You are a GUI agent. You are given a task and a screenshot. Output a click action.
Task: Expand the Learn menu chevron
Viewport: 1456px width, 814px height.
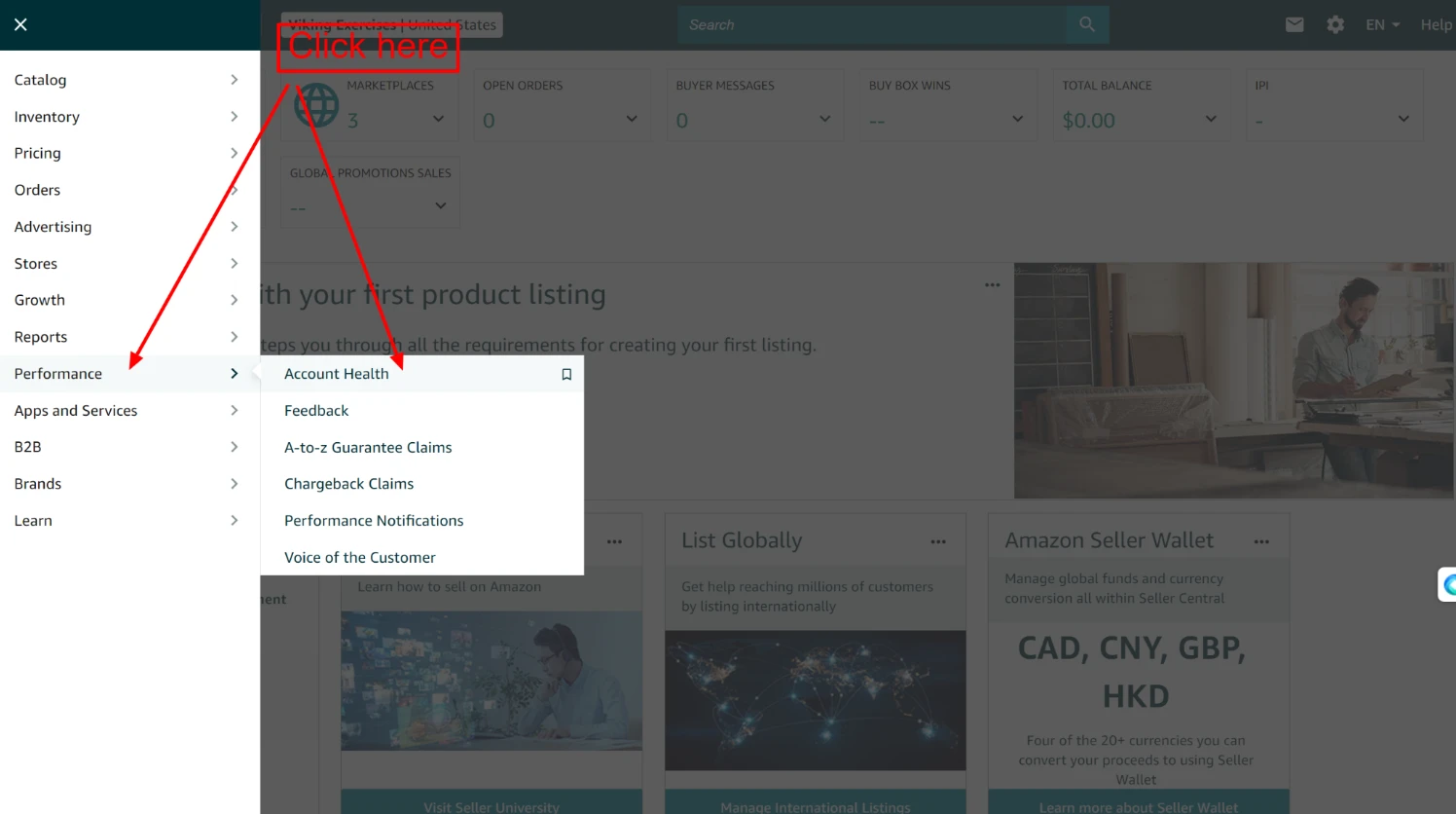point(234,520)
